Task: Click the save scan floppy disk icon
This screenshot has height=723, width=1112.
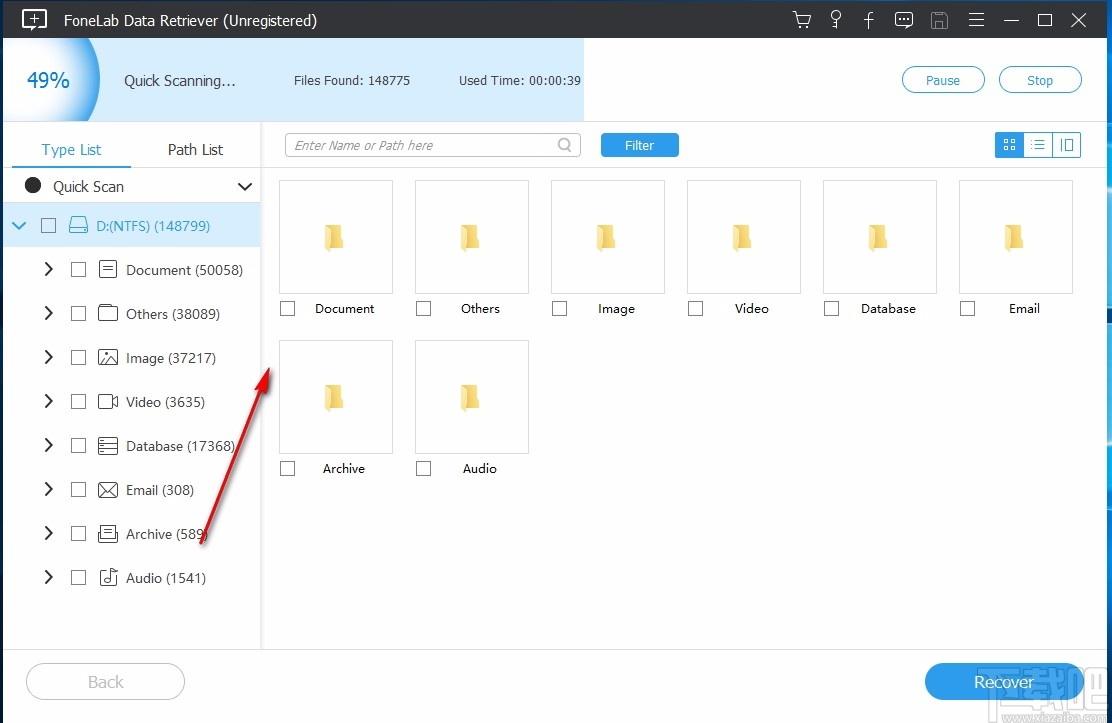Action: [x=939, y=20]
